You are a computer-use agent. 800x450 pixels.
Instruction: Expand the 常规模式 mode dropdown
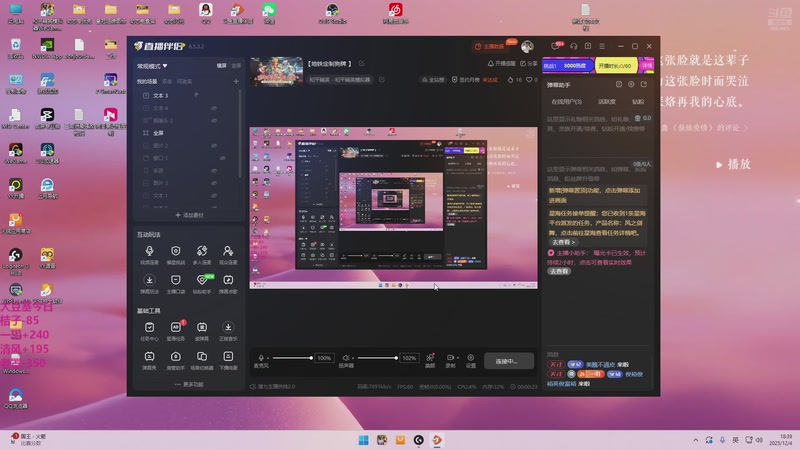point(152,66)
